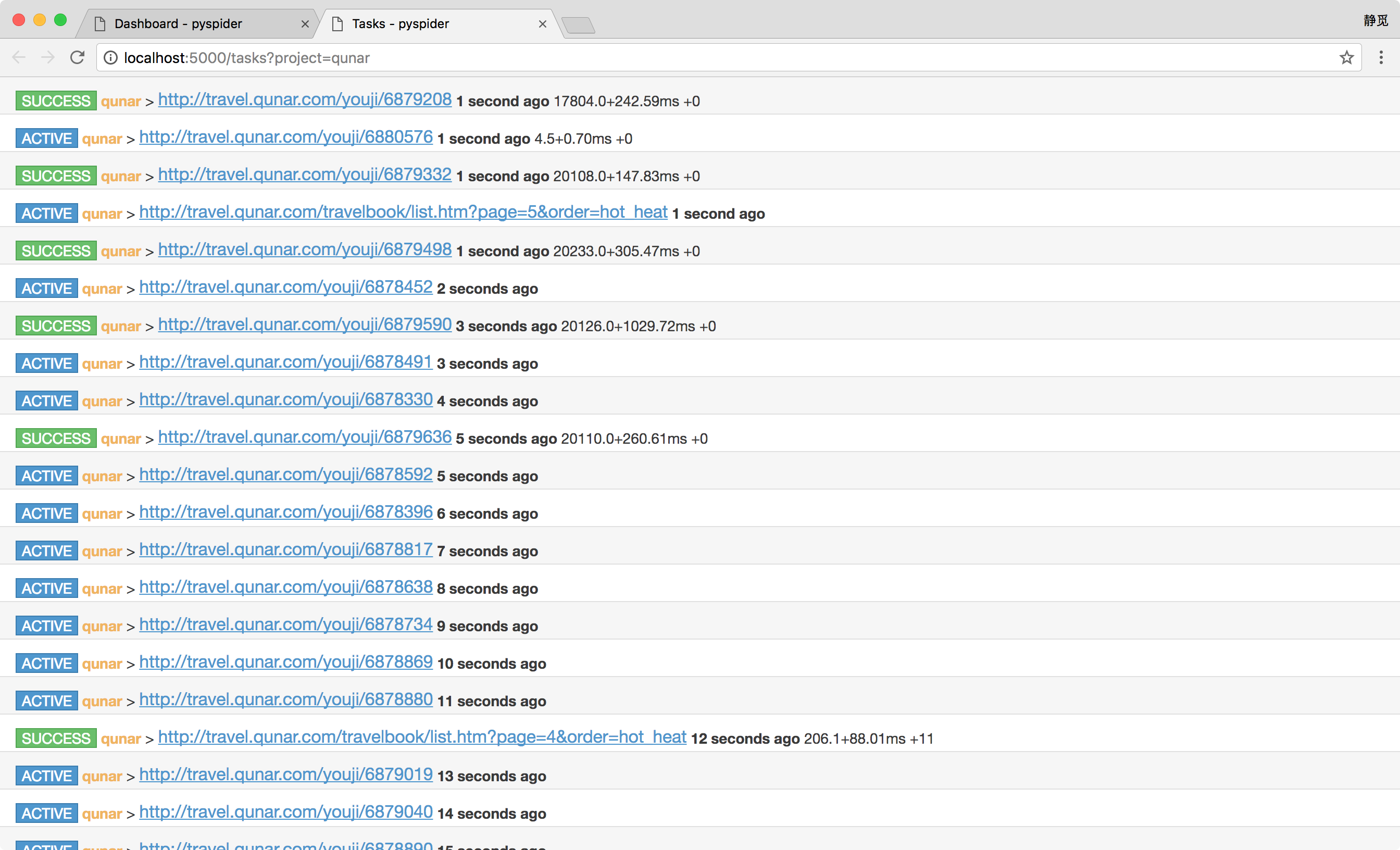Open Chrome three-dot menu
Screen dimensions: 1400x850
tap(1381, 57)
